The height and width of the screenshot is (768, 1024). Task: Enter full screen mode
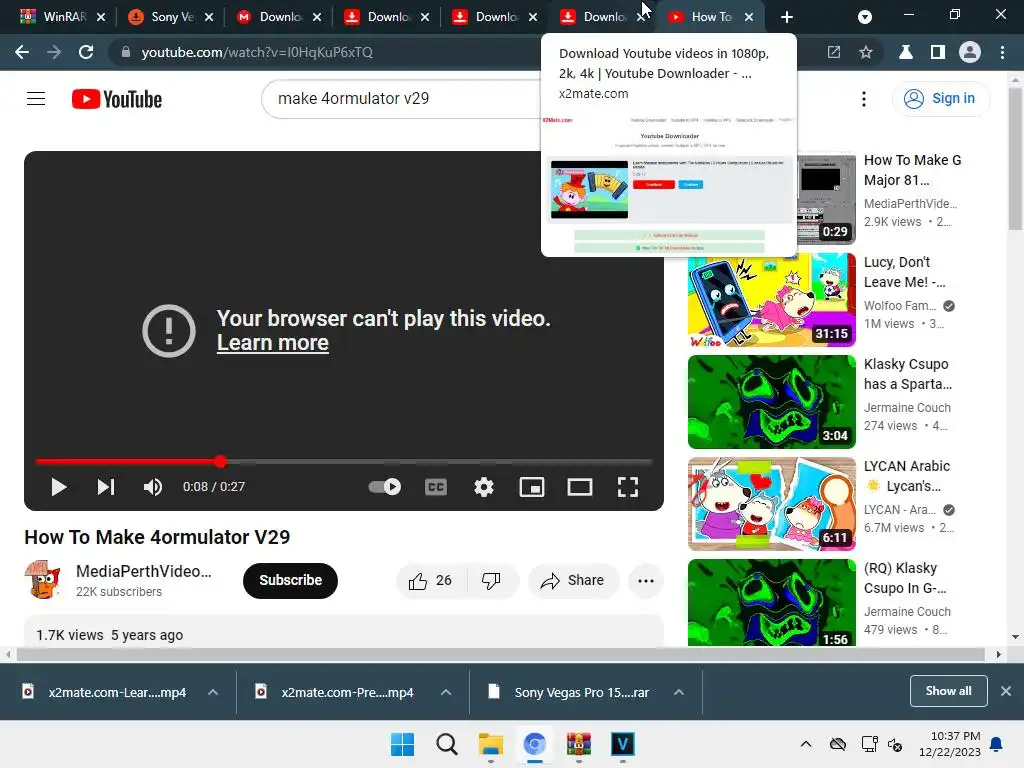(x=628, y=487)
